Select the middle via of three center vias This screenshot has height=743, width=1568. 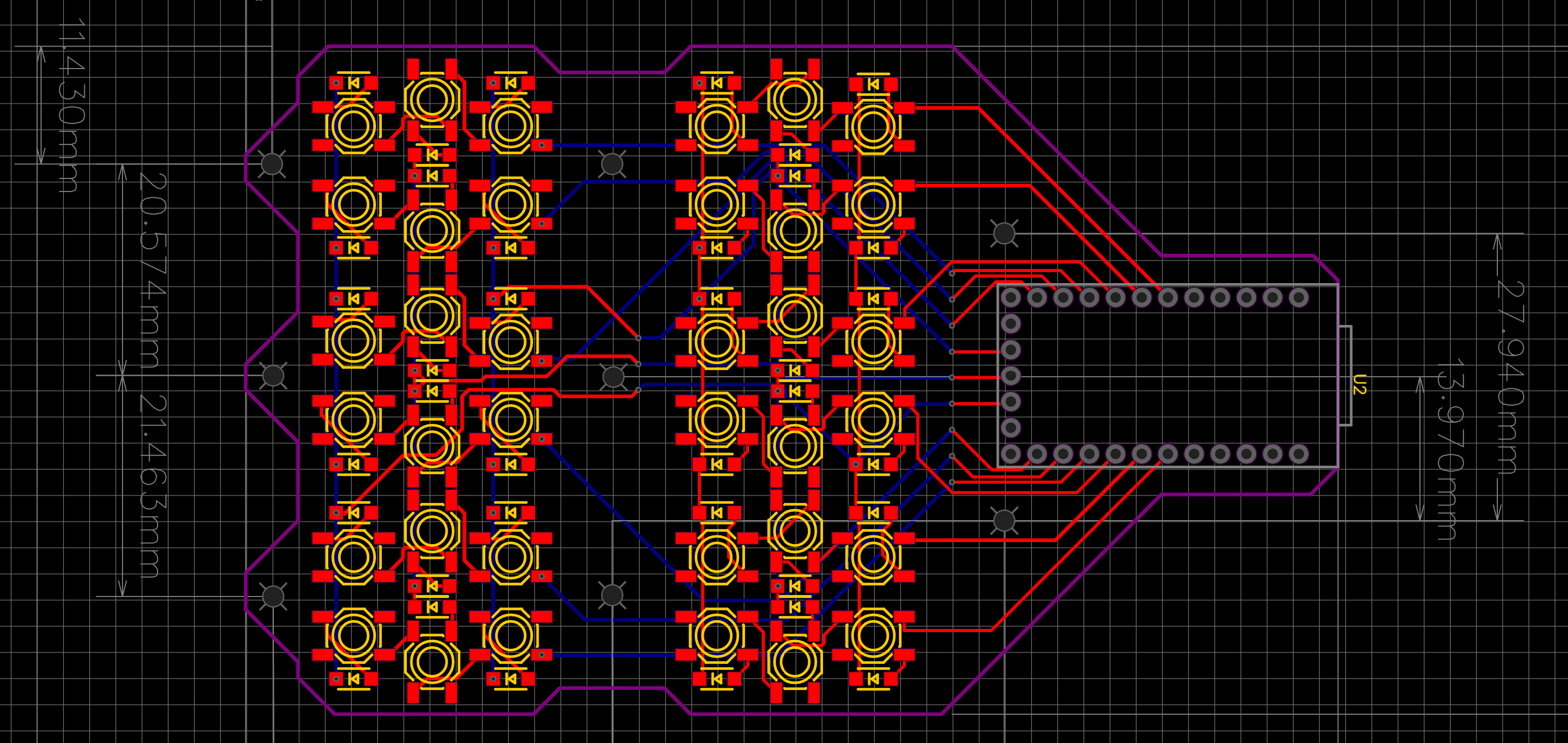pos(639,364)
